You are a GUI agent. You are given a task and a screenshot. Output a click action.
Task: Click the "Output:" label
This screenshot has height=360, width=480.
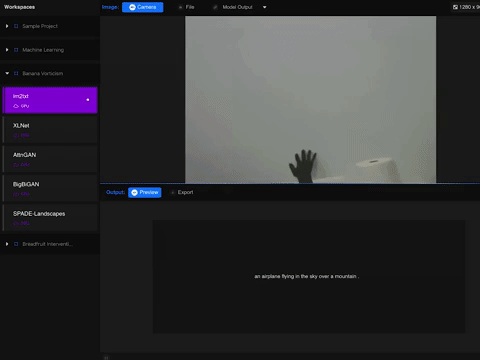coord(115,192)
